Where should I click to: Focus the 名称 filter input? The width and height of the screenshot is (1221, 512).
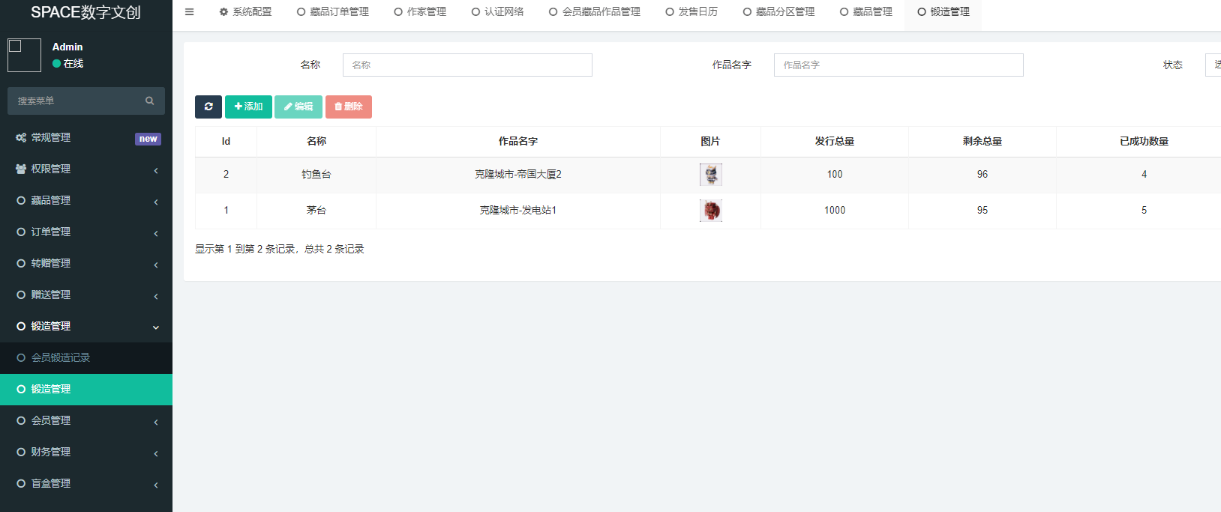coord(467,65)
